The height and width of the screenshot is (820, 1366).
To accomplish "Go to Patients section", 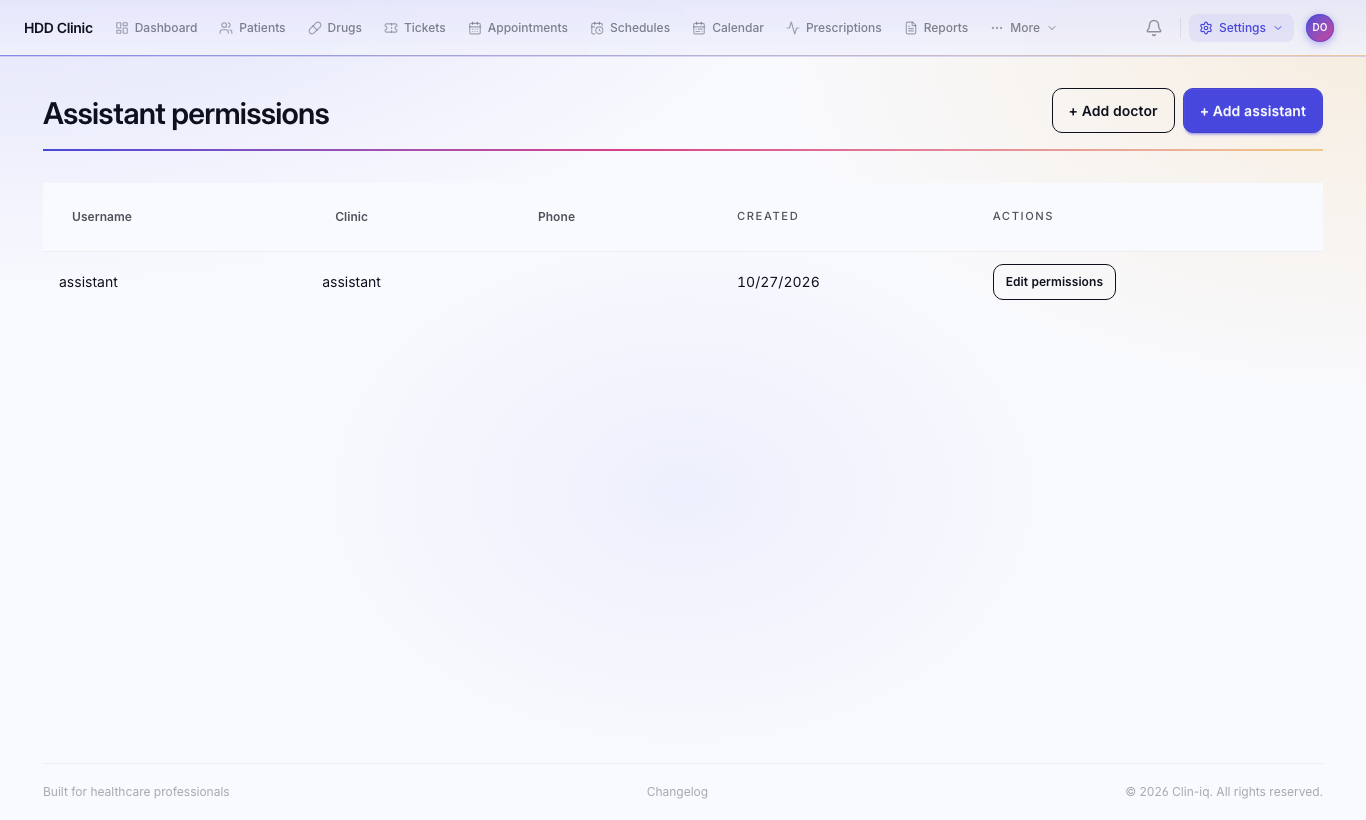I will tap(252, 28).
